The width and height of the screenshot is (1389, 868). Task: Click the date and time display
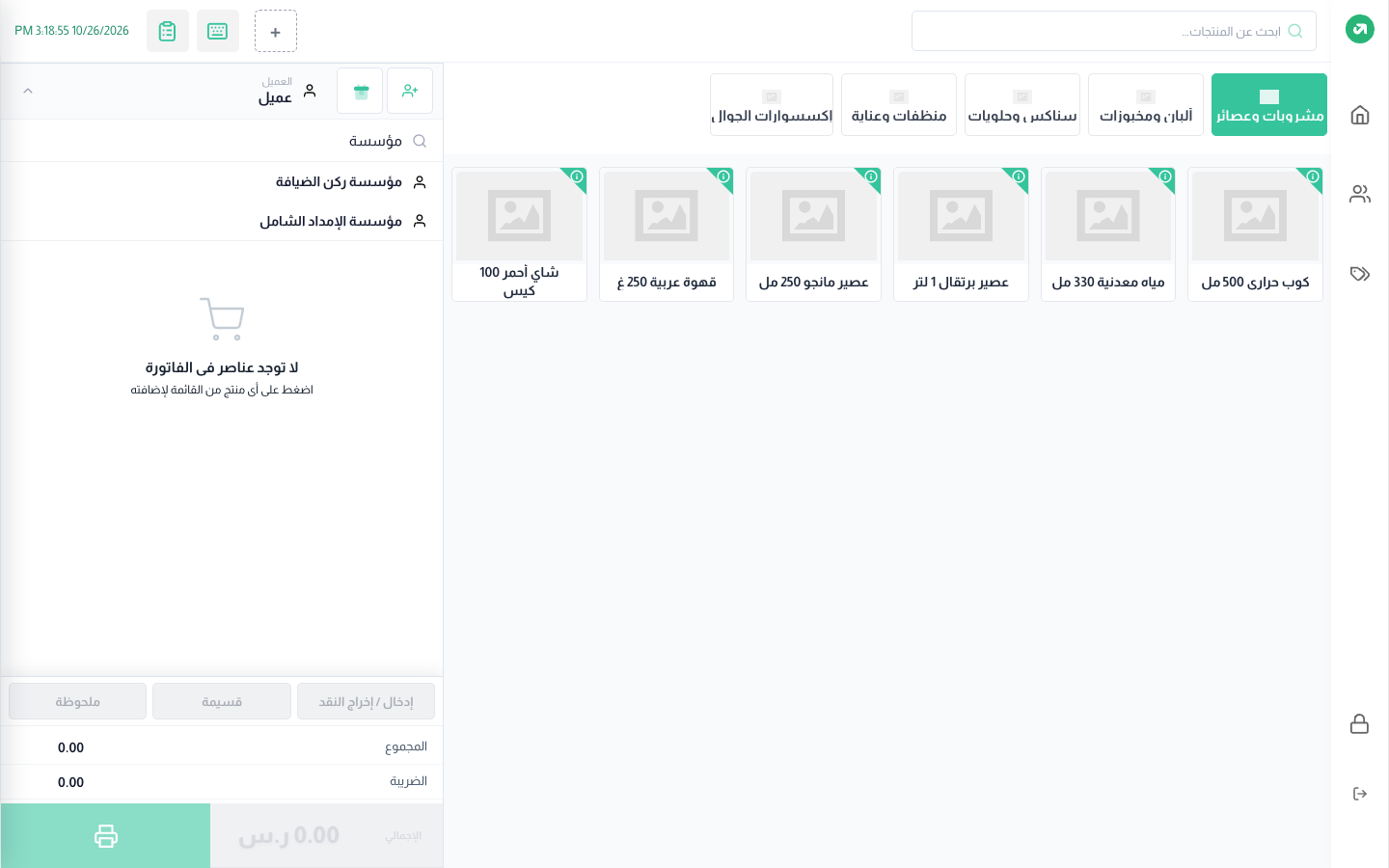click(x=71, y=31)
